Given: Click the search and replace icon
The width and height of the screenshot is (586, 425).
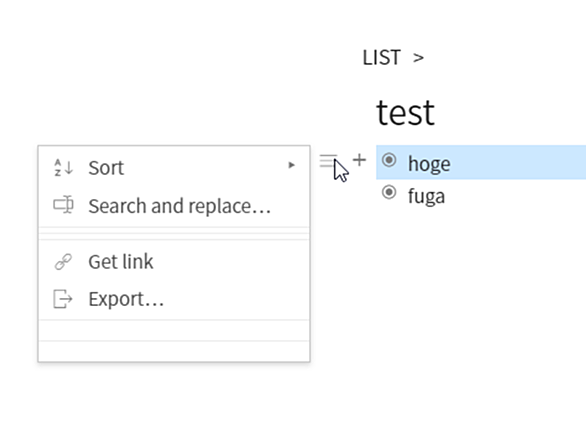Looking at the screenshot, I should pos(63,205).
